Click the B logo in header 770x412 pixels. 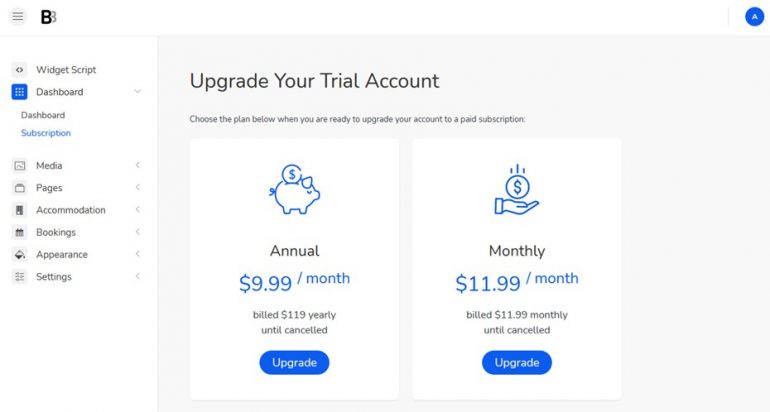[x=48, y=17]
